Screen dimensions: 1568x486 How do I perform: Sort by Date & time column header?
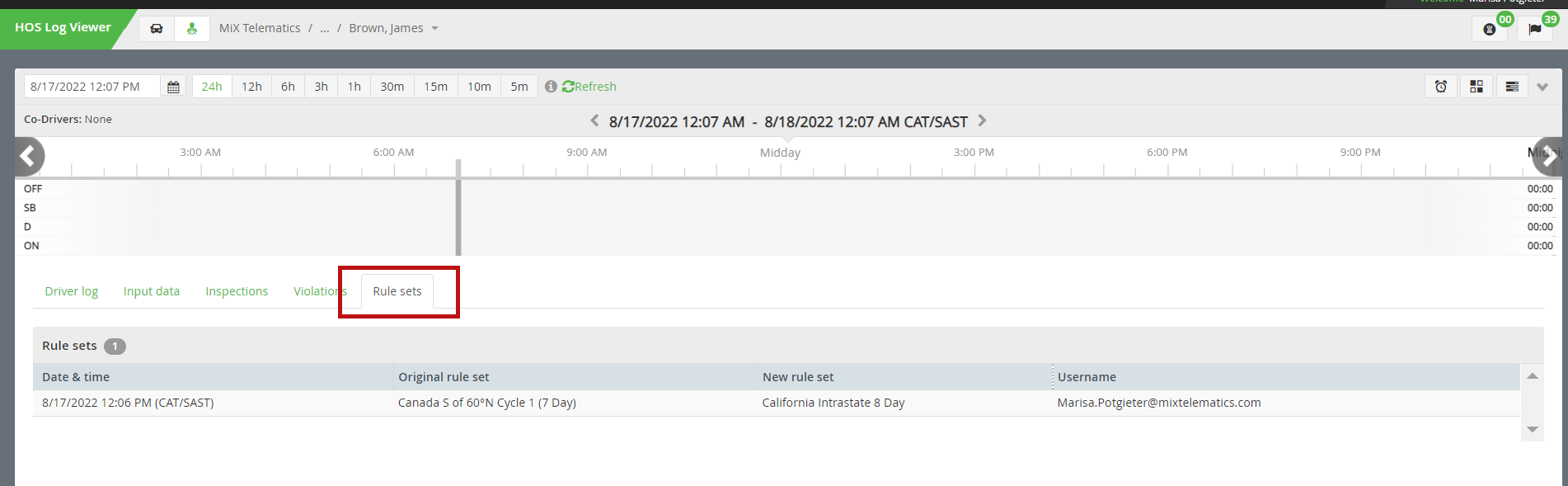click(213, 377)
